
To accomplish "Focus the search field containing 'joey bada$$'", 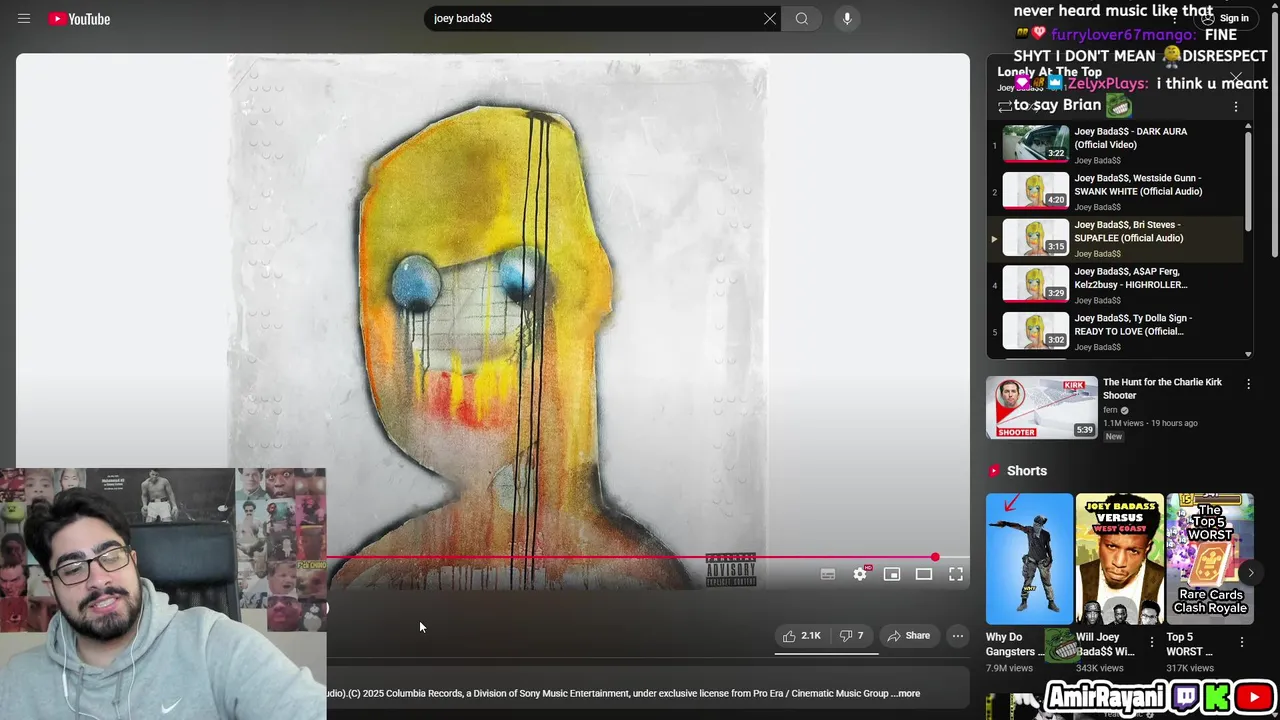I will pos(590,18).
